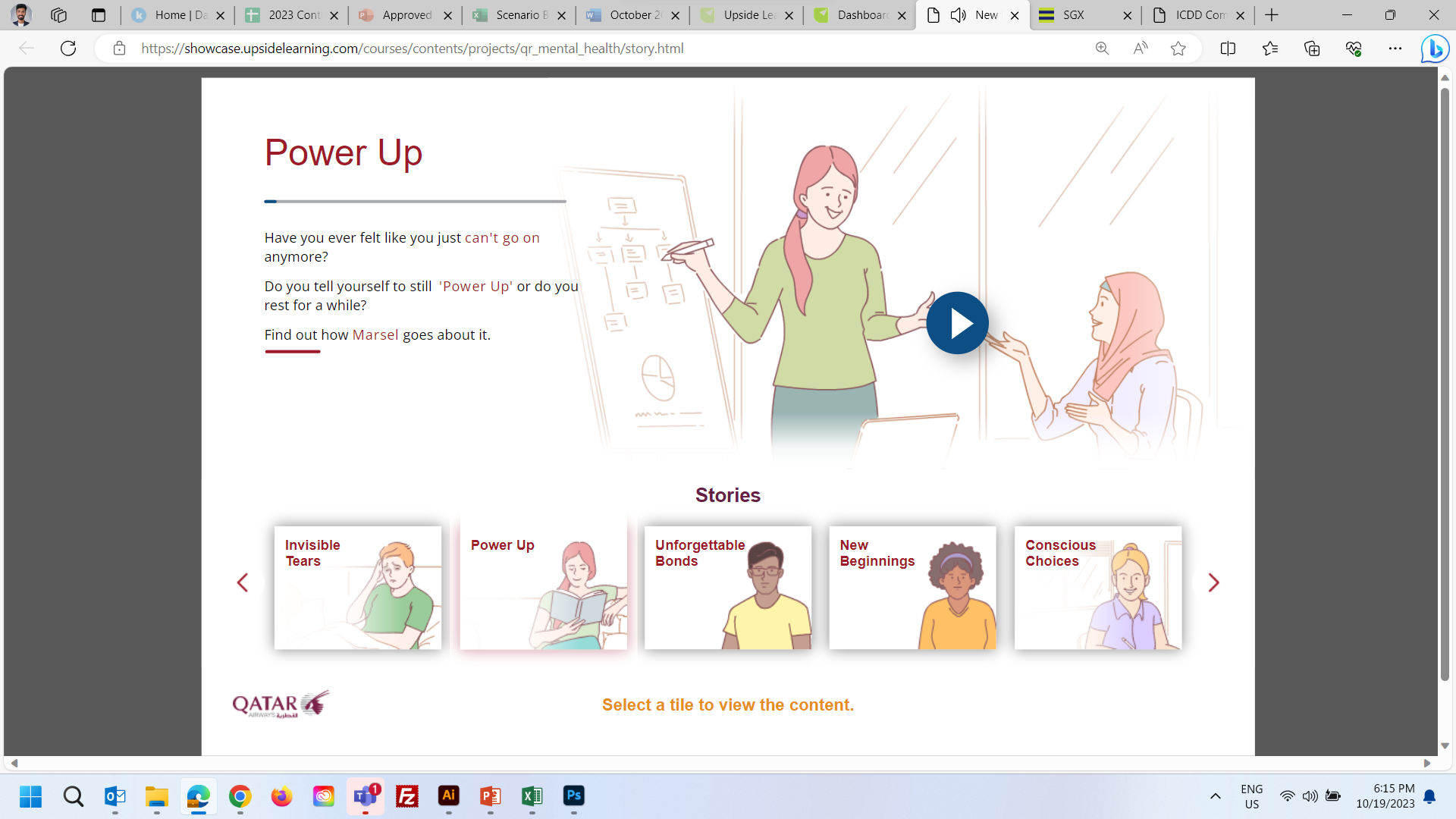Refresh the browser page
The height and width of the screenshot is (819, 1456).
68,49
